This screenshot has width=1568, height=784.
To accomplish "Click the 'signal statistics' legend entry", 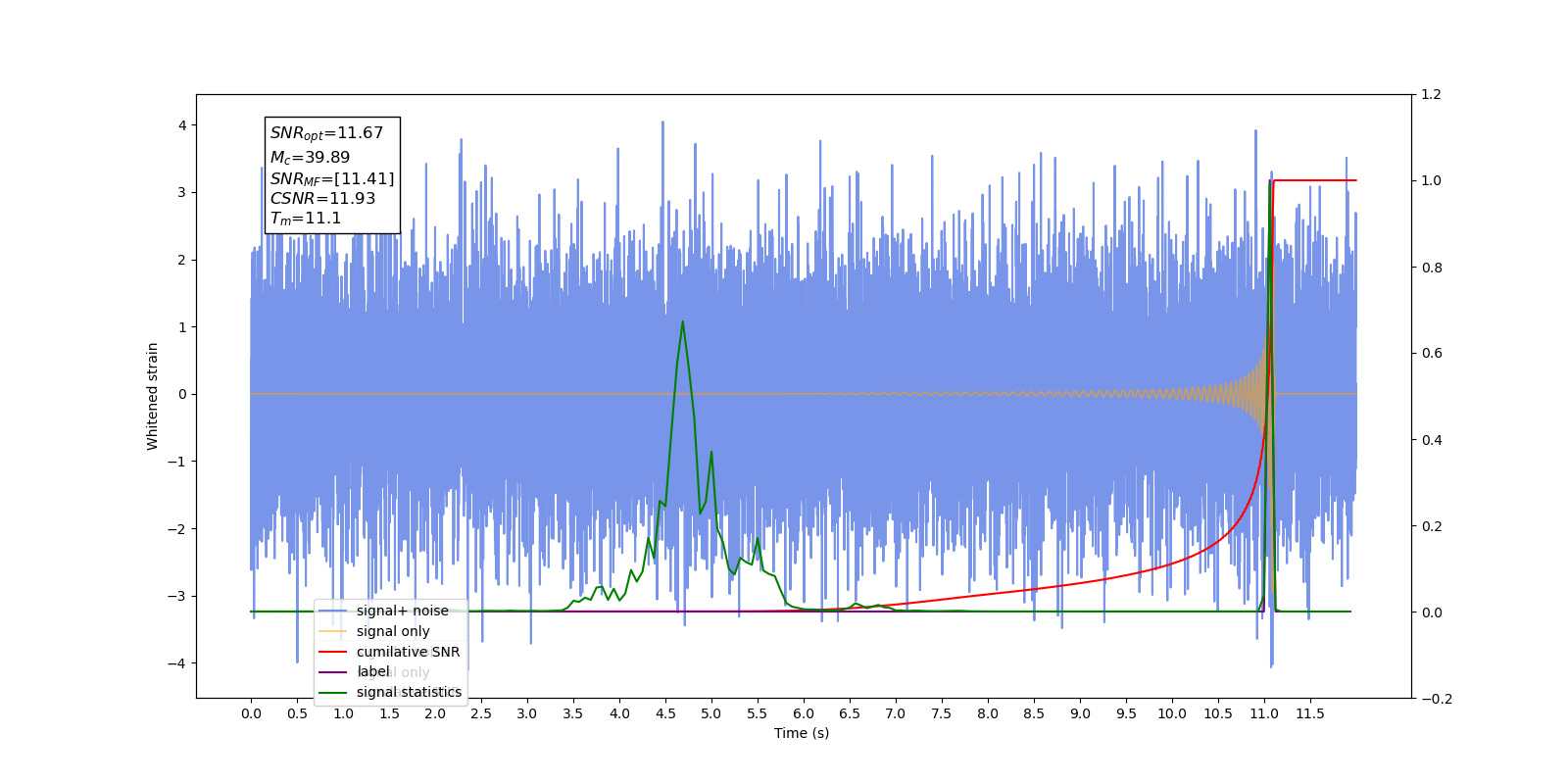I will click(409, 692).
